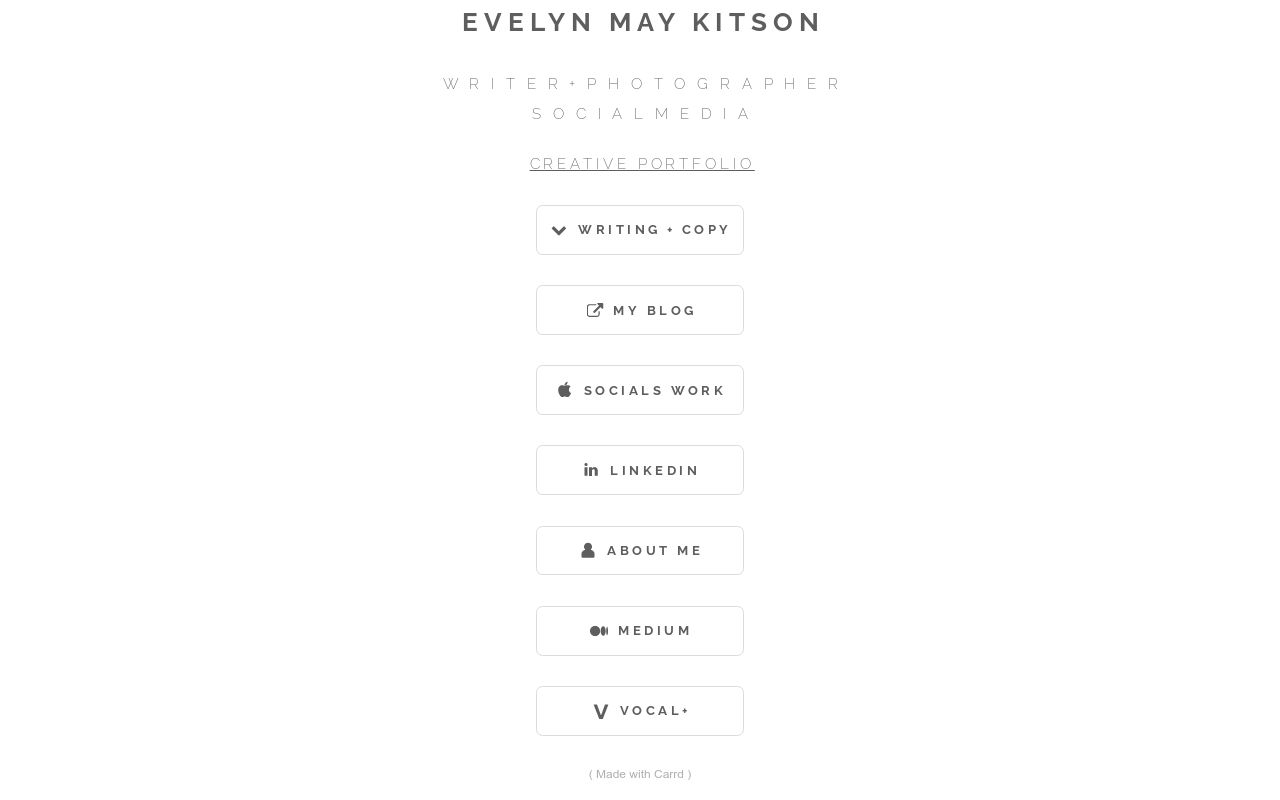Visit the Medium profile button
This screenshot has height=800, width=1280.
click(x=640, y=630)
